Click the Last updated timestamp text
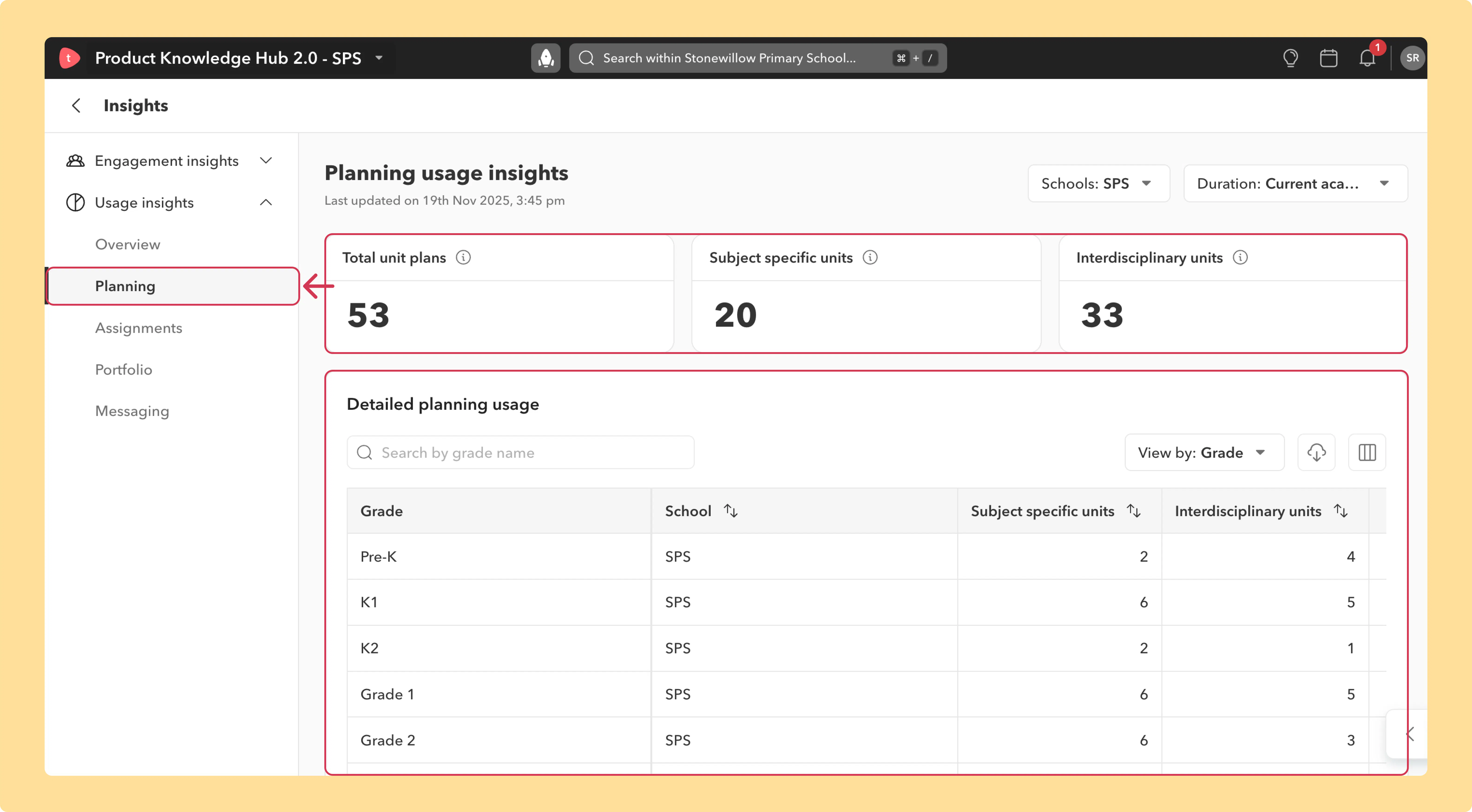 tap(445, 201)
